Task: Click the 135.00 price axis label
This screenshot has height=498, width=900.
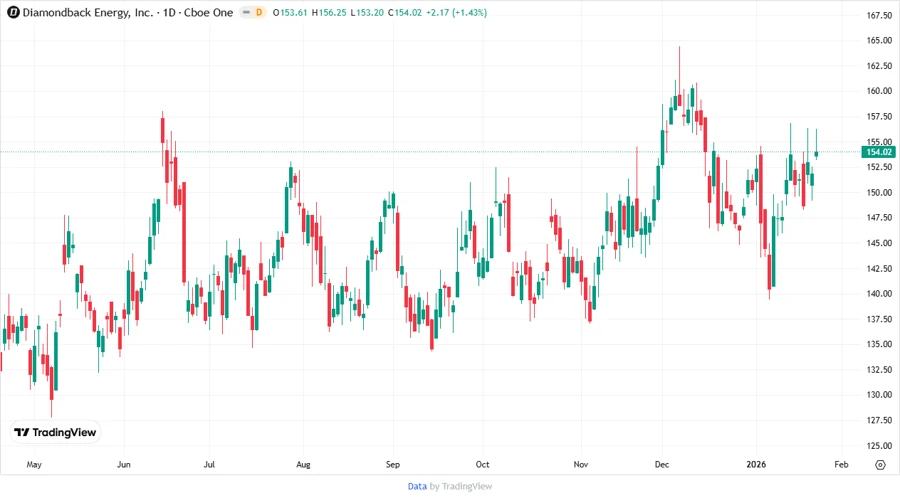Action: click(x=879, y=344)
